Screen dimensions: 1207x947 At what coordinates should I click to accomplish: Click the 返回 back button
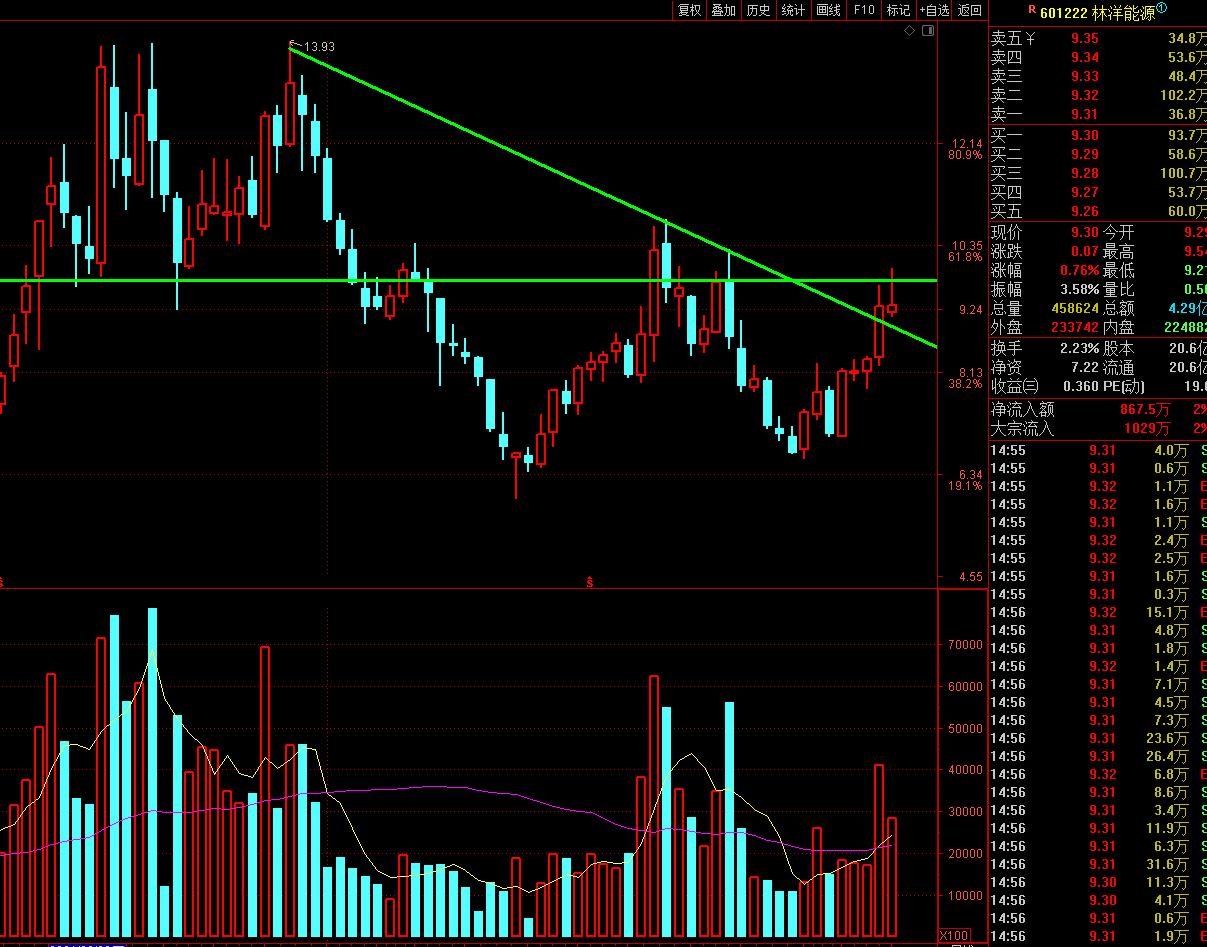click(x=969, y=10)
